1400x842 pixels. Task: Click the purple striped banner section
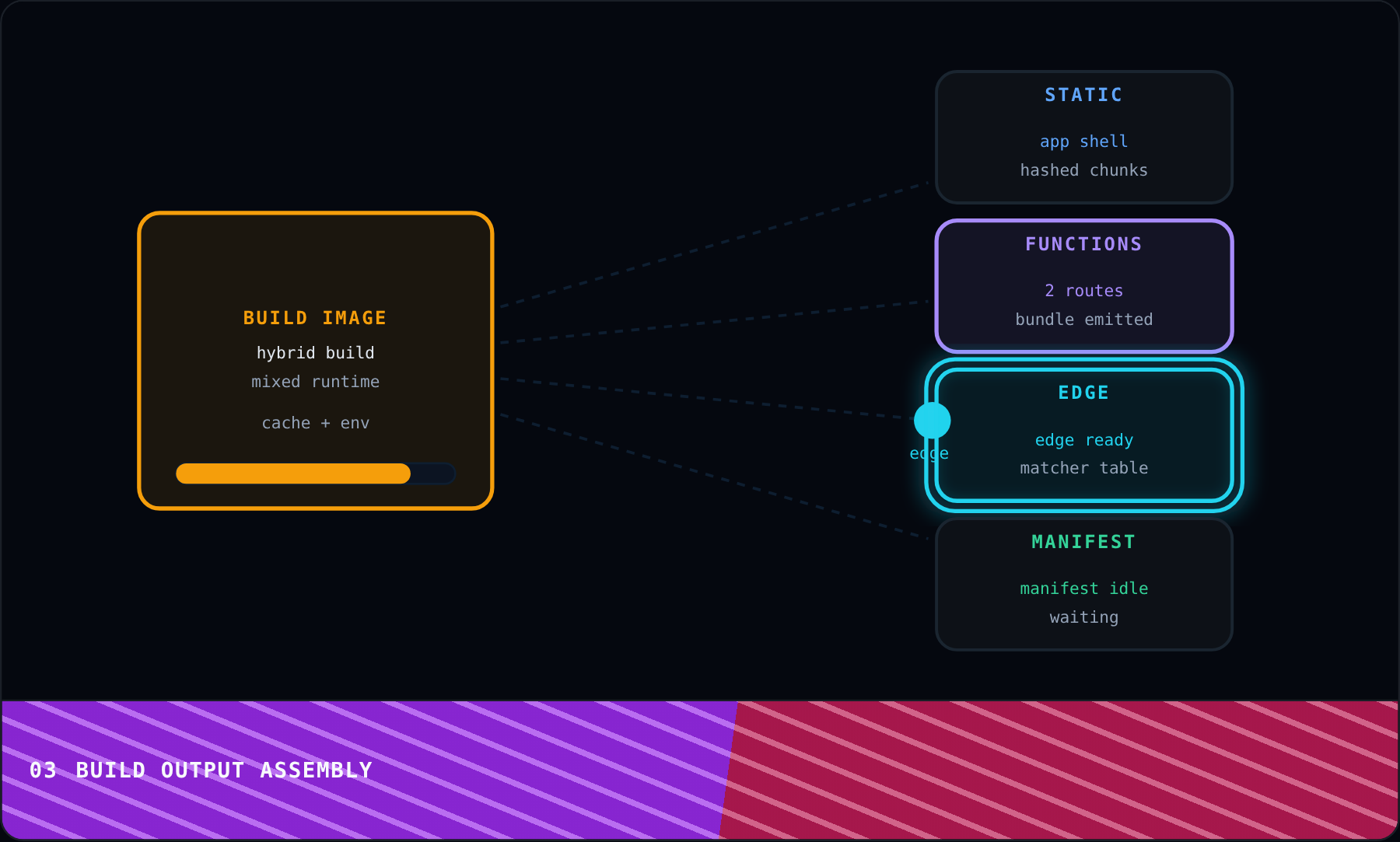pyautogui.click(x=366, y=770)
